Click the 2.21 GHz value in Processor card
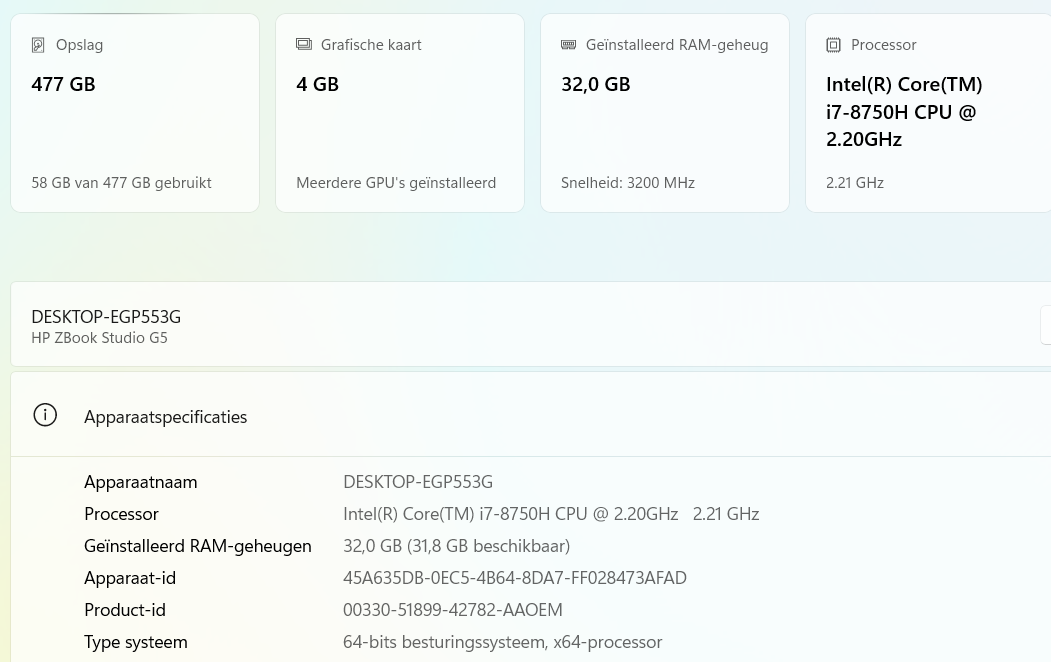 (855, 183)
